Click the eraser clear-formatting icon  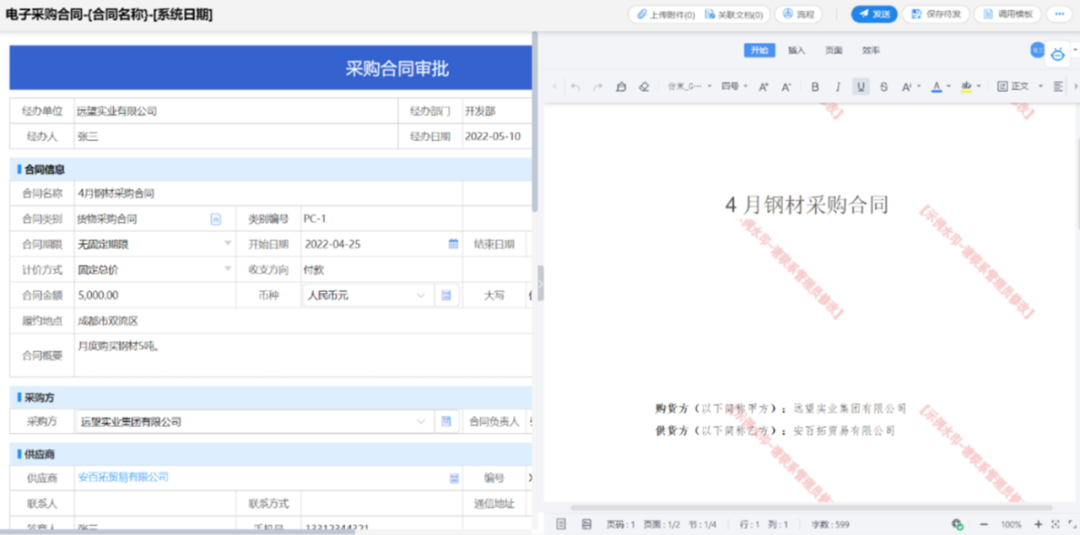coord(644,87)
